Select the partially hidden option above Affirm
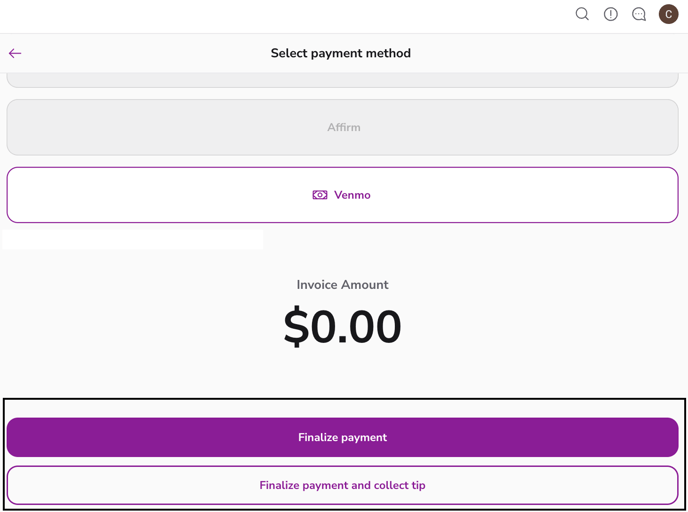 [342, 79]
